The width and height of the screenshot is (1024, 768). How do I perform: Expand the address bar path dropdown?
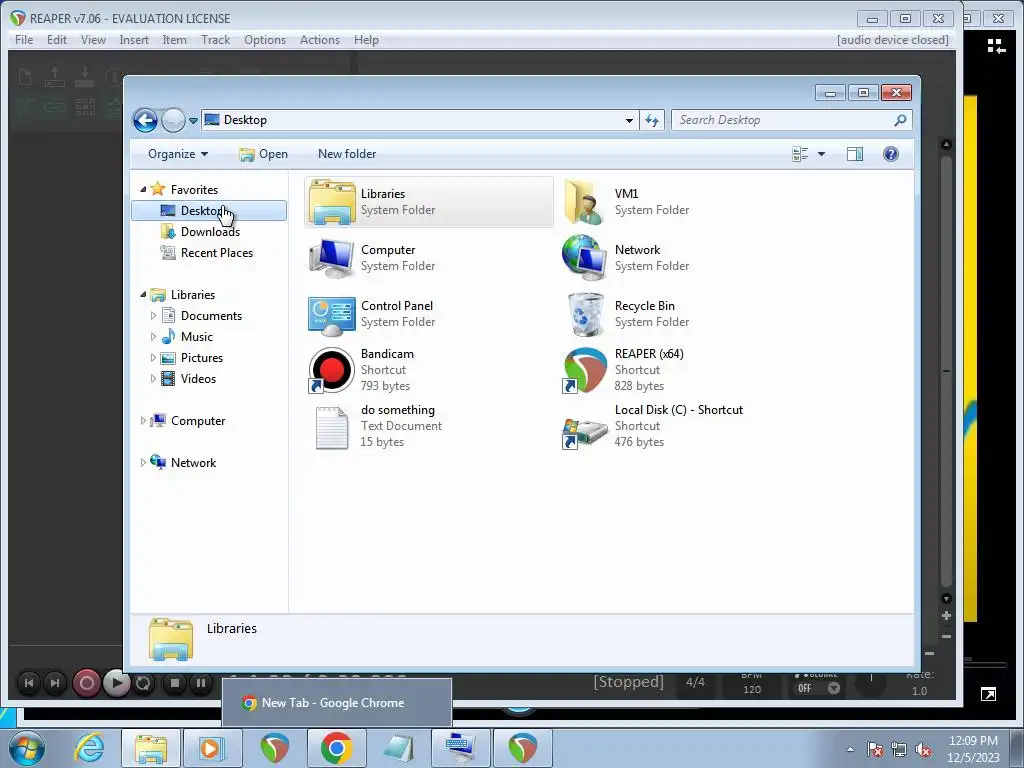[x=629, y=120]
